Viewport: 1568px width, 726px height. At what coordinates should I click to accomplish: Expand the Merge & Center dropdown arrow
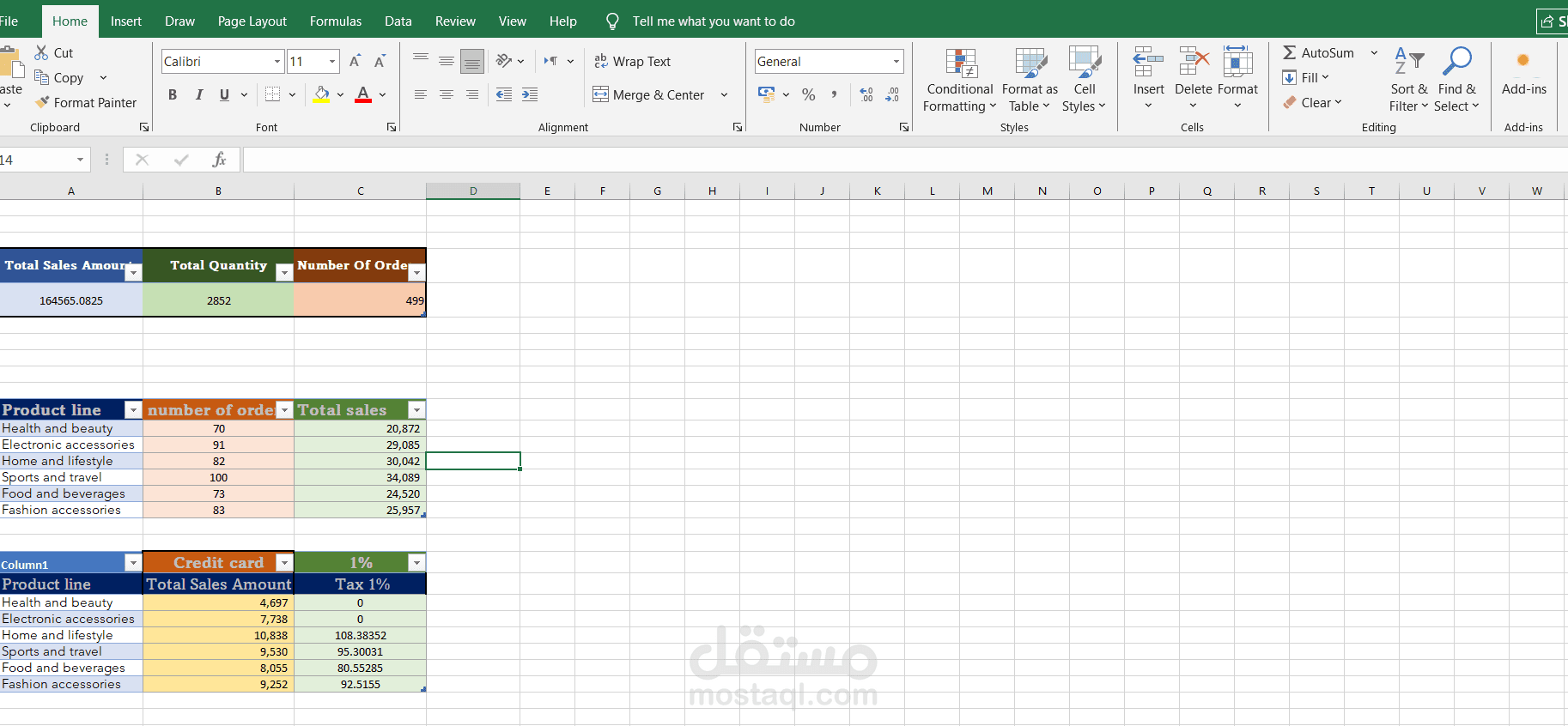coord(724,94)
